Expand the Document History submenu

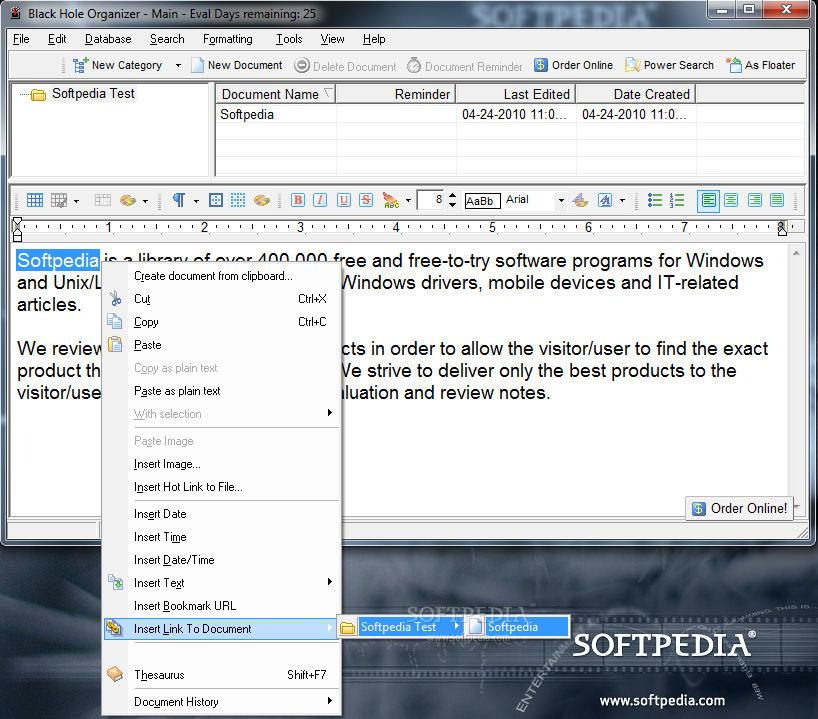pos(222,702)
